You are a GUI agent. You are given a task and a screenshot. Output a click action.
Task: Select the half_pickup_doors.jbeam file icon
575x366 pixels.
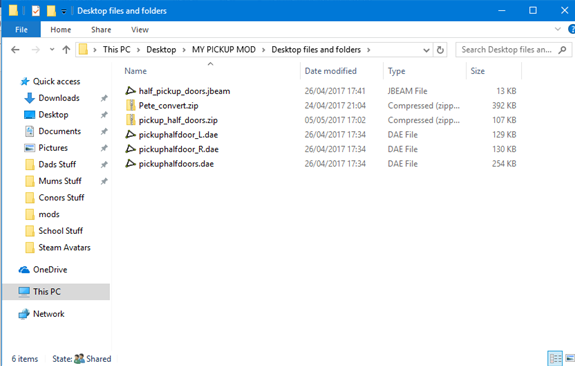pyautogui.click(x=131, y=91)
